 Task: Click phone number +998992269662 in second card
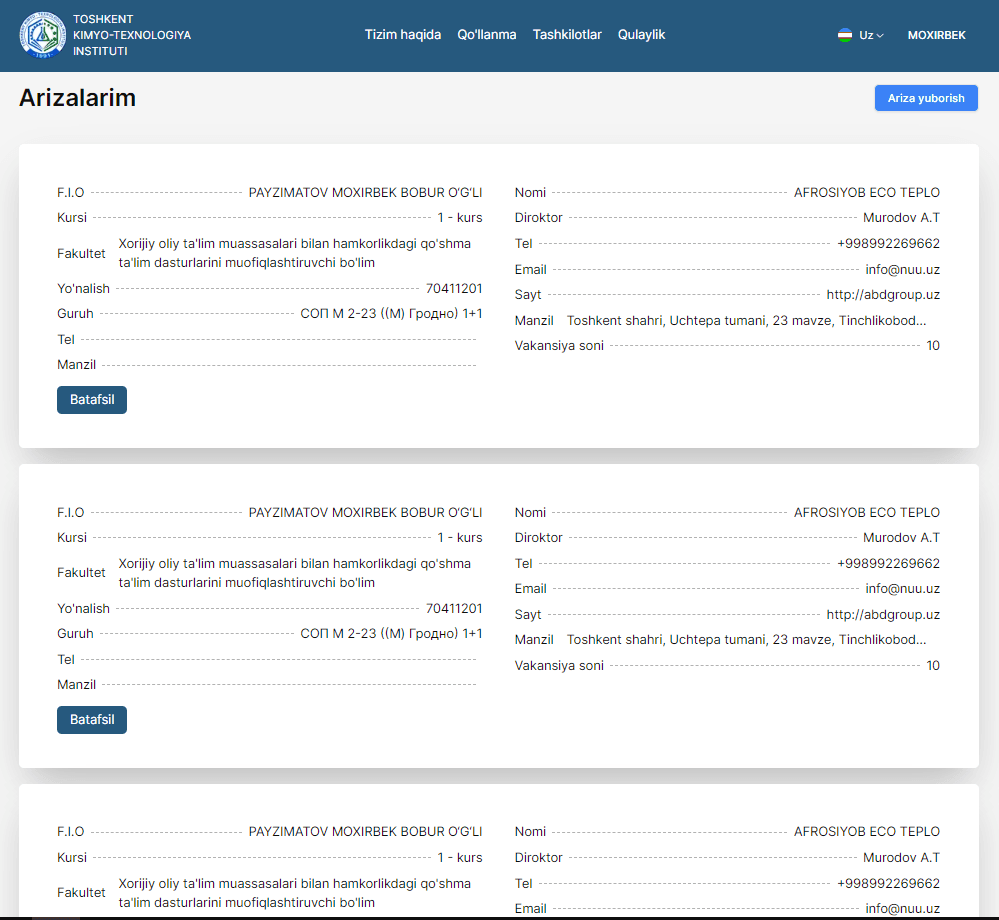coord(888,563)
